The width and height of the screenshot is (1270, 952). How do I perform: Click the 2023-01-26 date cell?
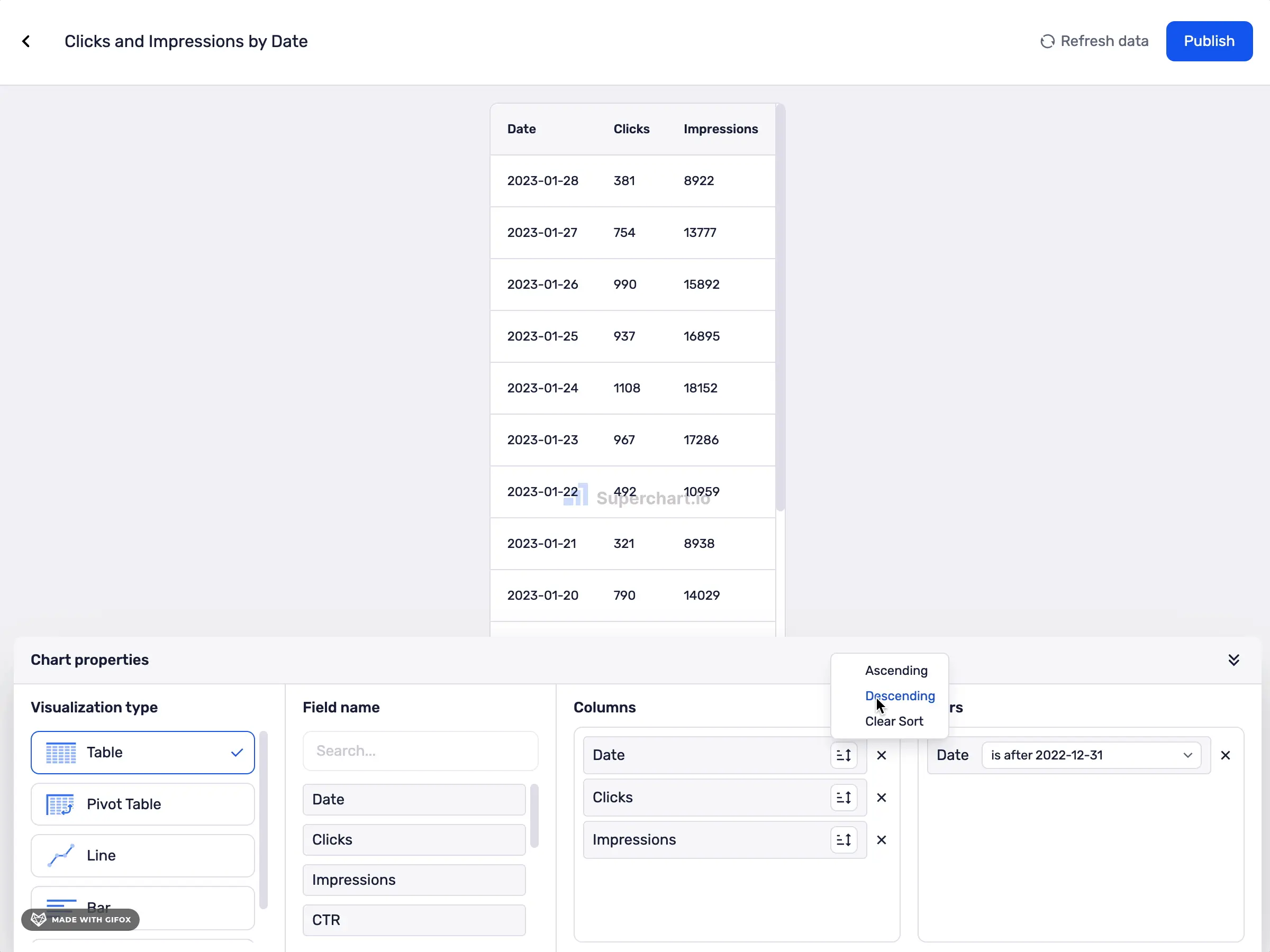(542, 285)
